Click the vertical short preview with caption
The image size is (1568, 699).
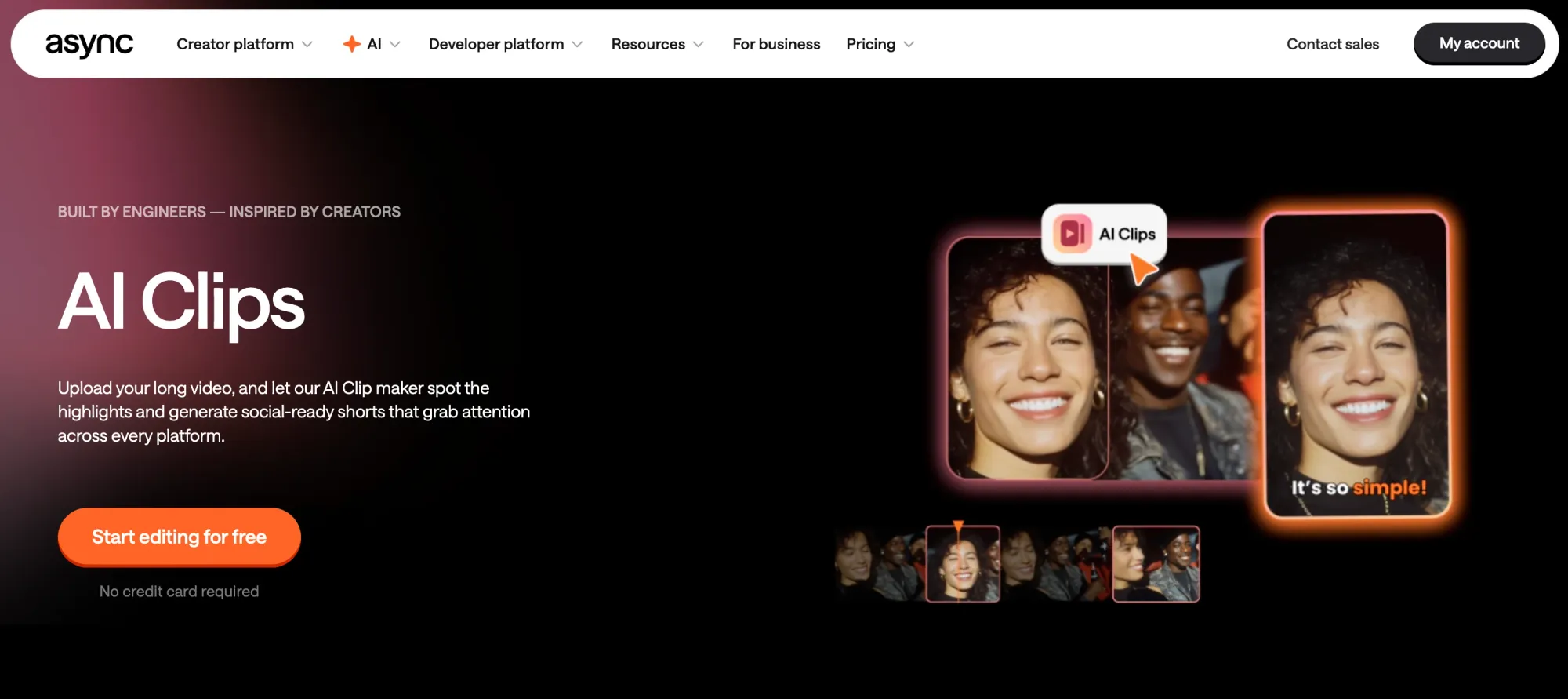[x=1356, y=365]
